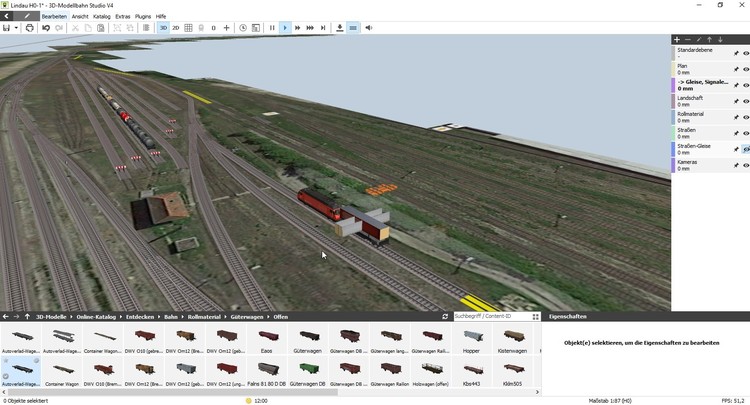Click the Straßen layer green swatch
The image size is (750, 405).
673,133
